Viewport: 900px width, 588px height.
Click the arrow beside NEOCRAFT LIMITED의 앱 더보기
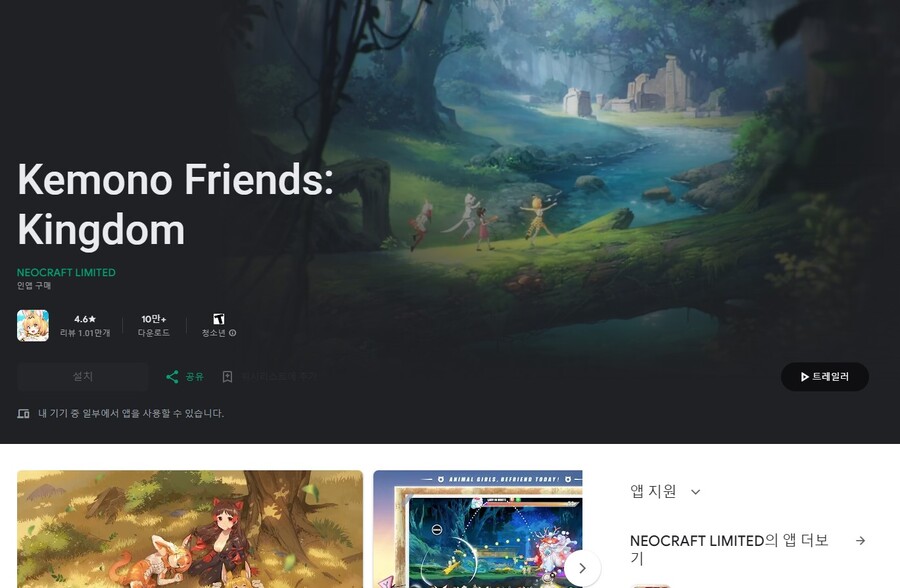point(860,540)
